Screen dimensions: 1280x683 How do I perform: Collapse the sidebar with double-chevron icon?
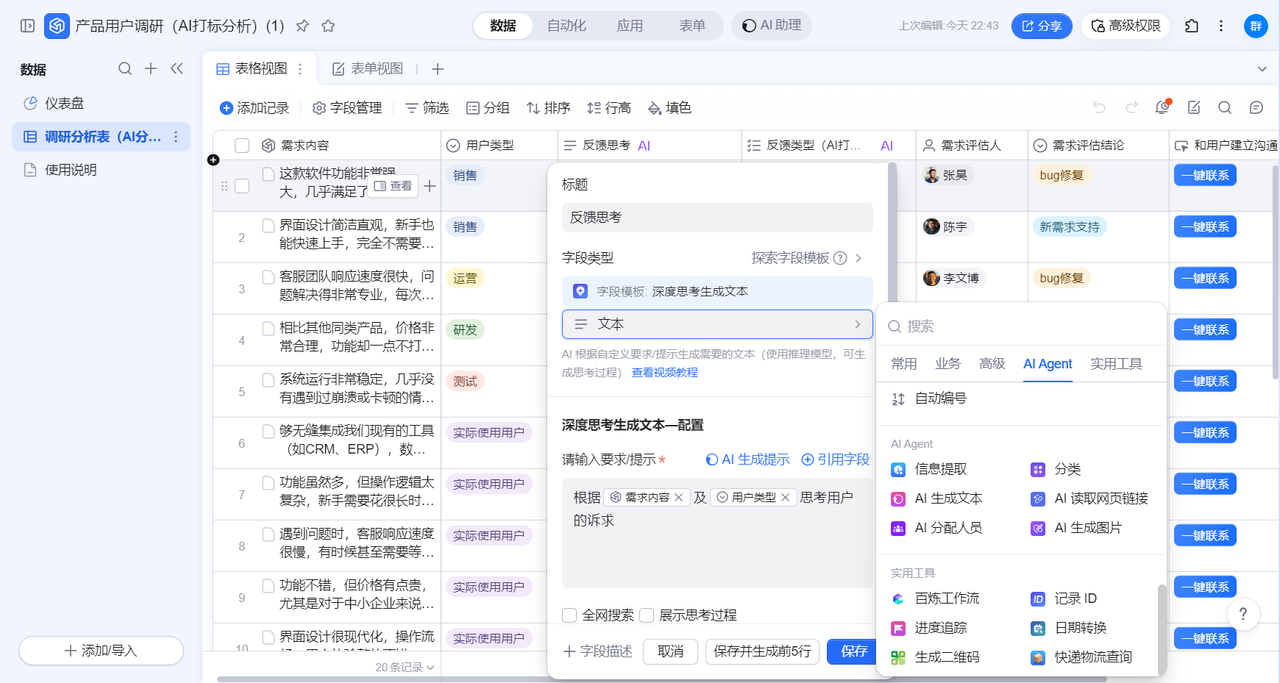click(177, 69)
